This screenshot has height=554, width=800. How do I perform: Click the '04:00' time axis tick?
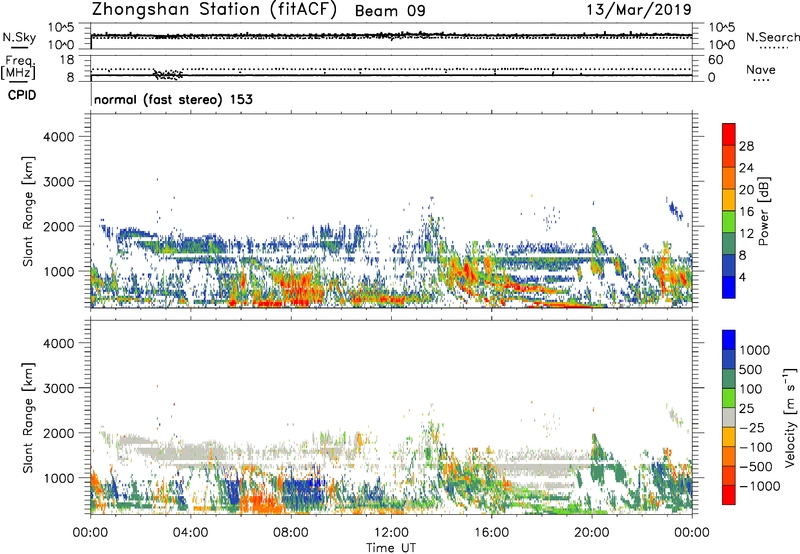(x=190, y=533)
